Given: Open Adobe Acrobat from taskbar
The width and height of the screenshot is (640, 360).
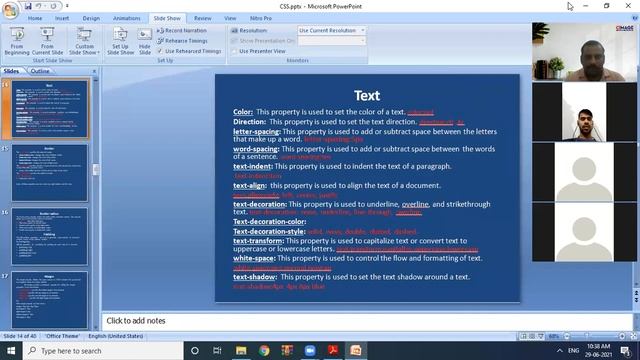Looking at the screenshot, I should 333,351.
